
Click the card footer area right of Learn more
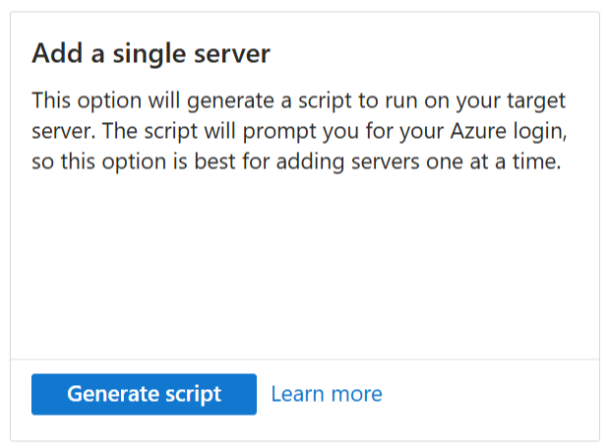(x=490, y=399)
